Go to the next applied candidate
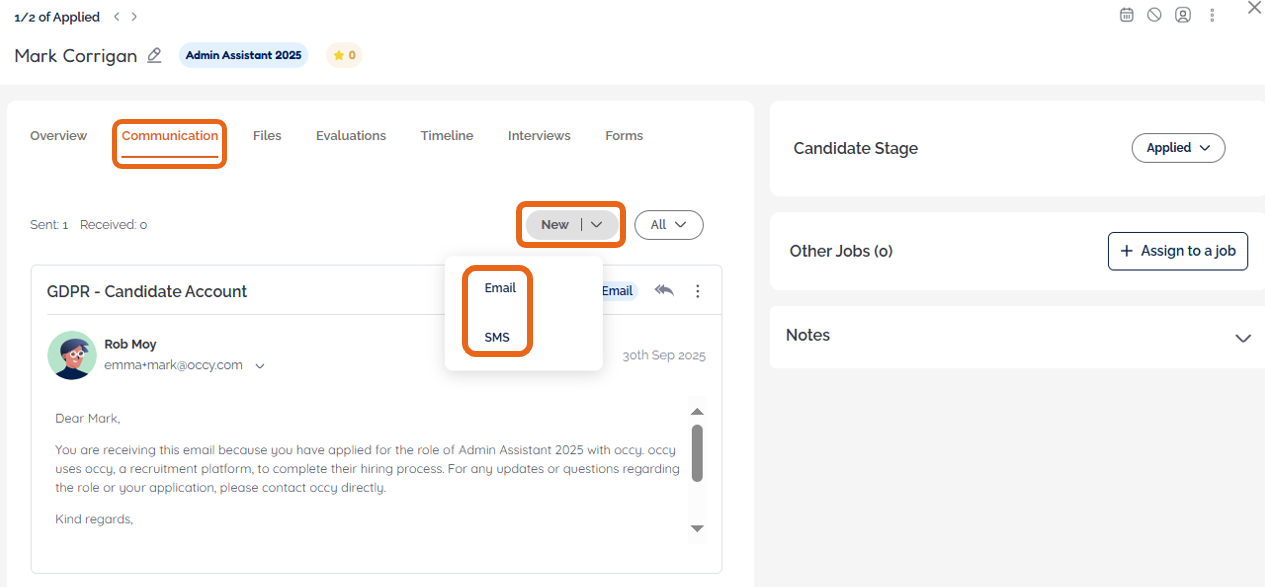The image size is (1265, 587). click(x=135, y=17)
